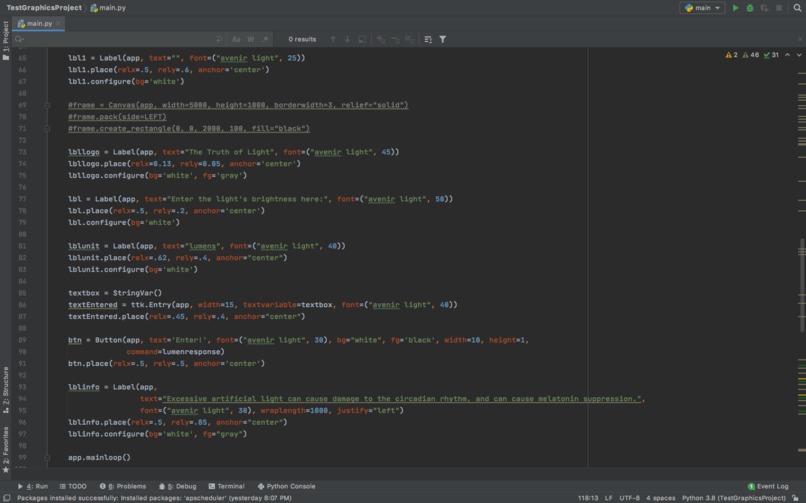Run with coverage icon in top toolbar
This screenshot has height=503, width=806.
(x=764, y=8)
